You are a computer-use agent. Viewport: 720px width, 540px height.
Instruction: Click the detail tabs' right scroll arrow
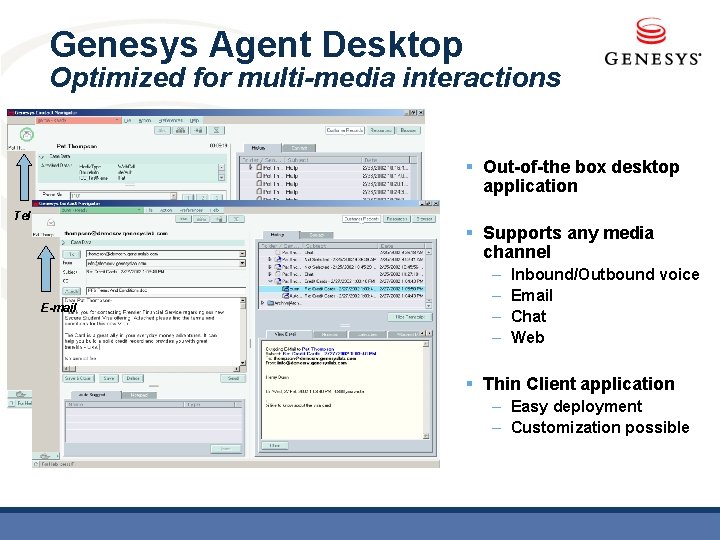(x=429, y=333)
